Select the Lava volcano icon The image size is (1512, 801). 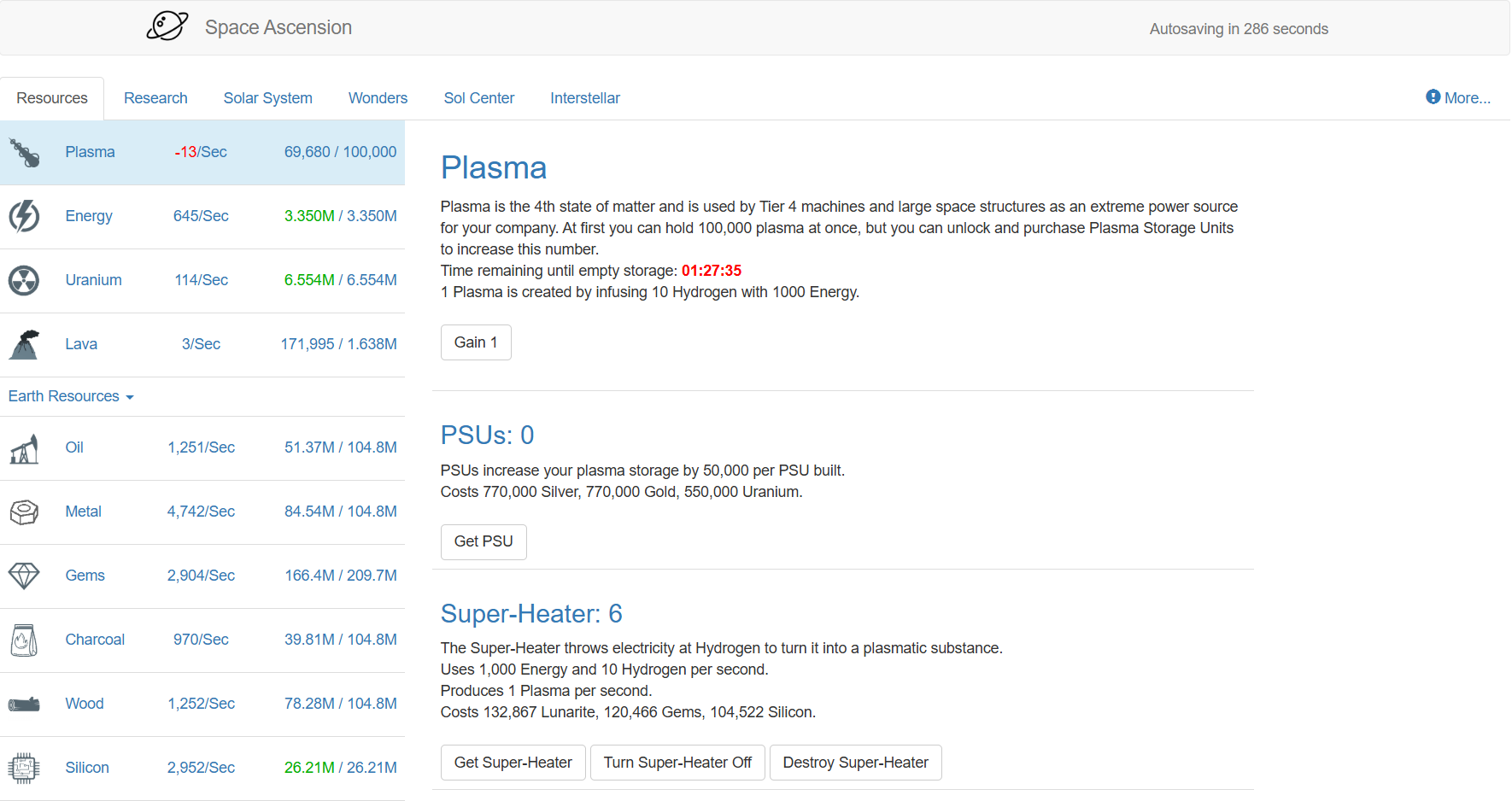(x=24, y=344)
